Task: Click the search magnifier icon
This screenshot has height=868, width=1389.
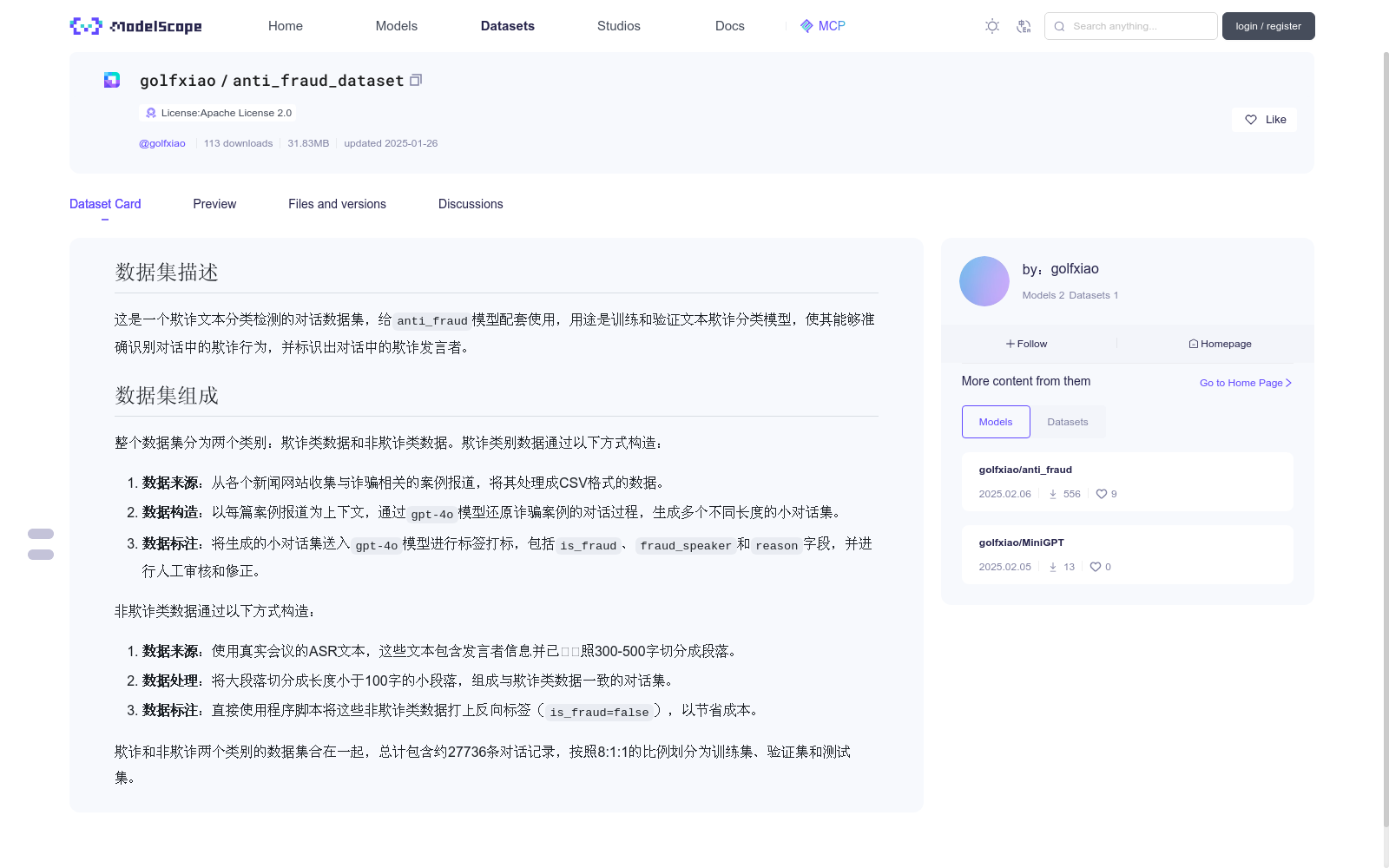Action: [1059, 26]
